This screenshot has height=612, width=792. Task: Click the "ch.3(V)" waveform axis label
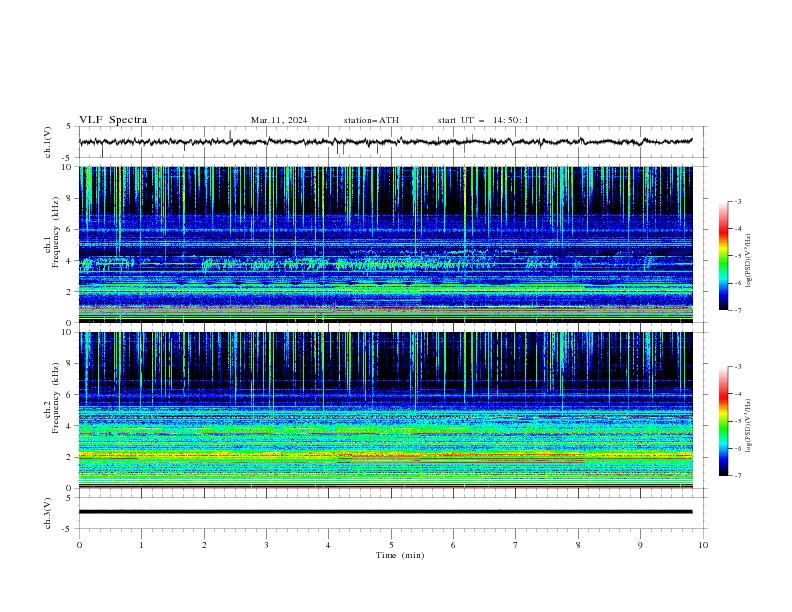click(48, 513)
